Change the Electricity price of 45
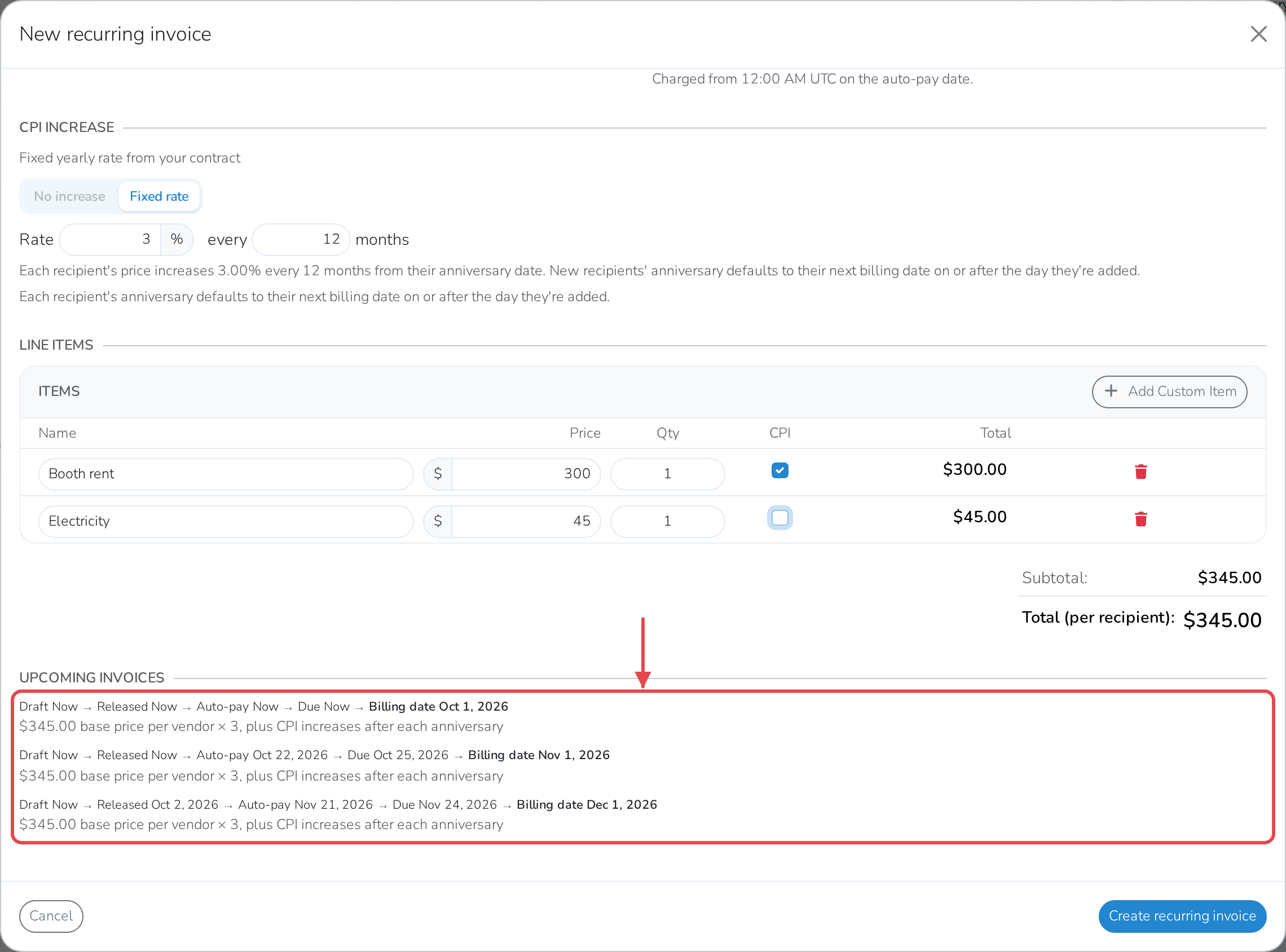 526,521
